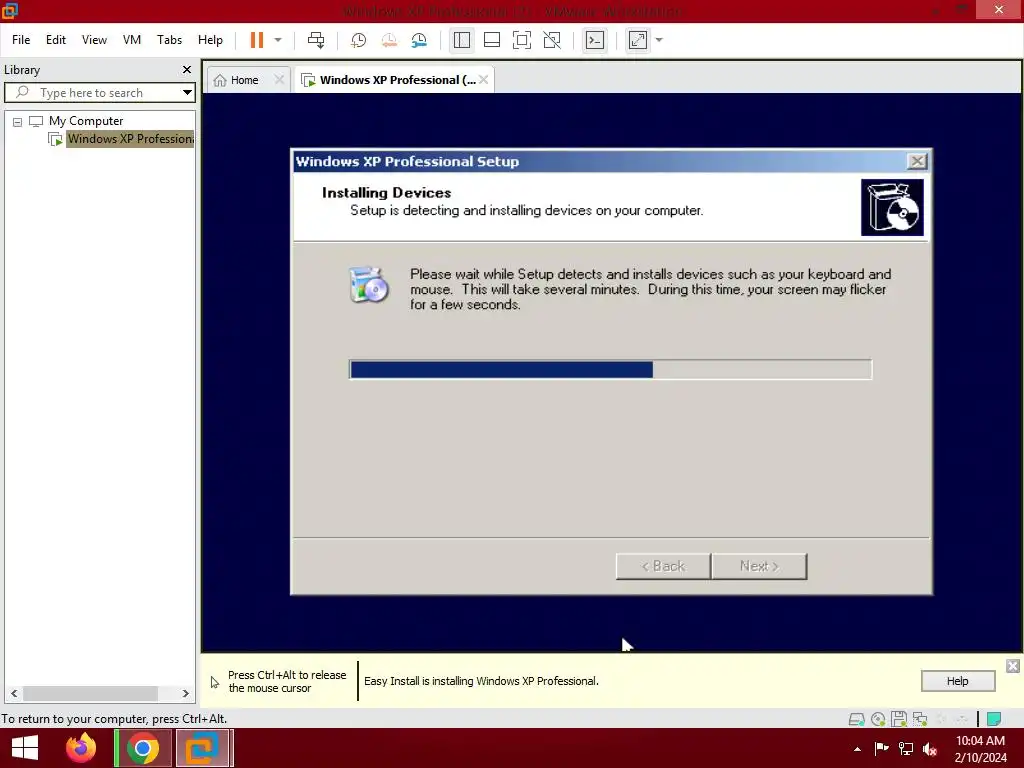Click the VMware logo icon in the title bar

[x=10, y=10]
